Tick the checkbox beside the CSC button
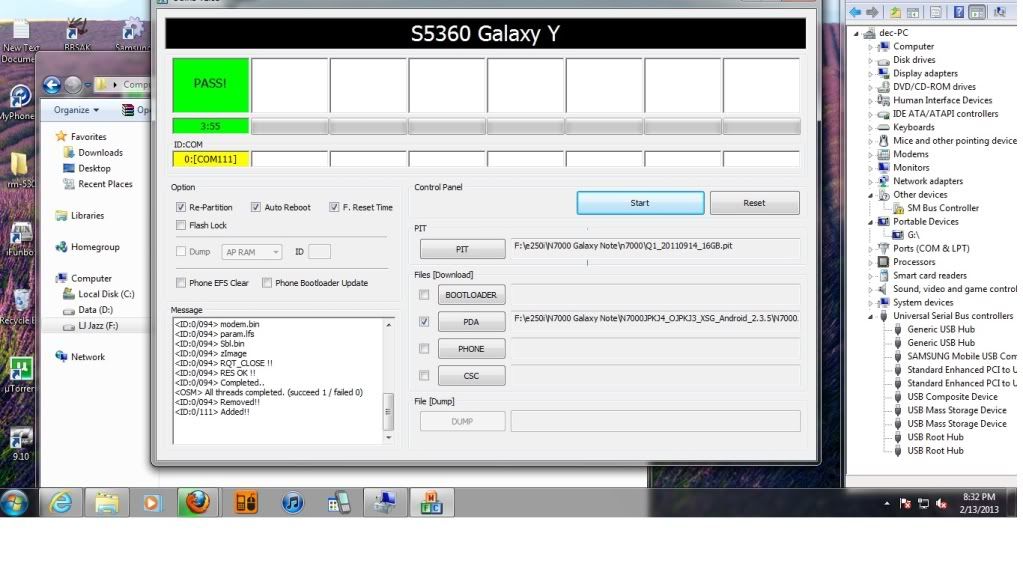This screenshot has width=1023, height=575. pyautogui.click(x=424, y=376)
